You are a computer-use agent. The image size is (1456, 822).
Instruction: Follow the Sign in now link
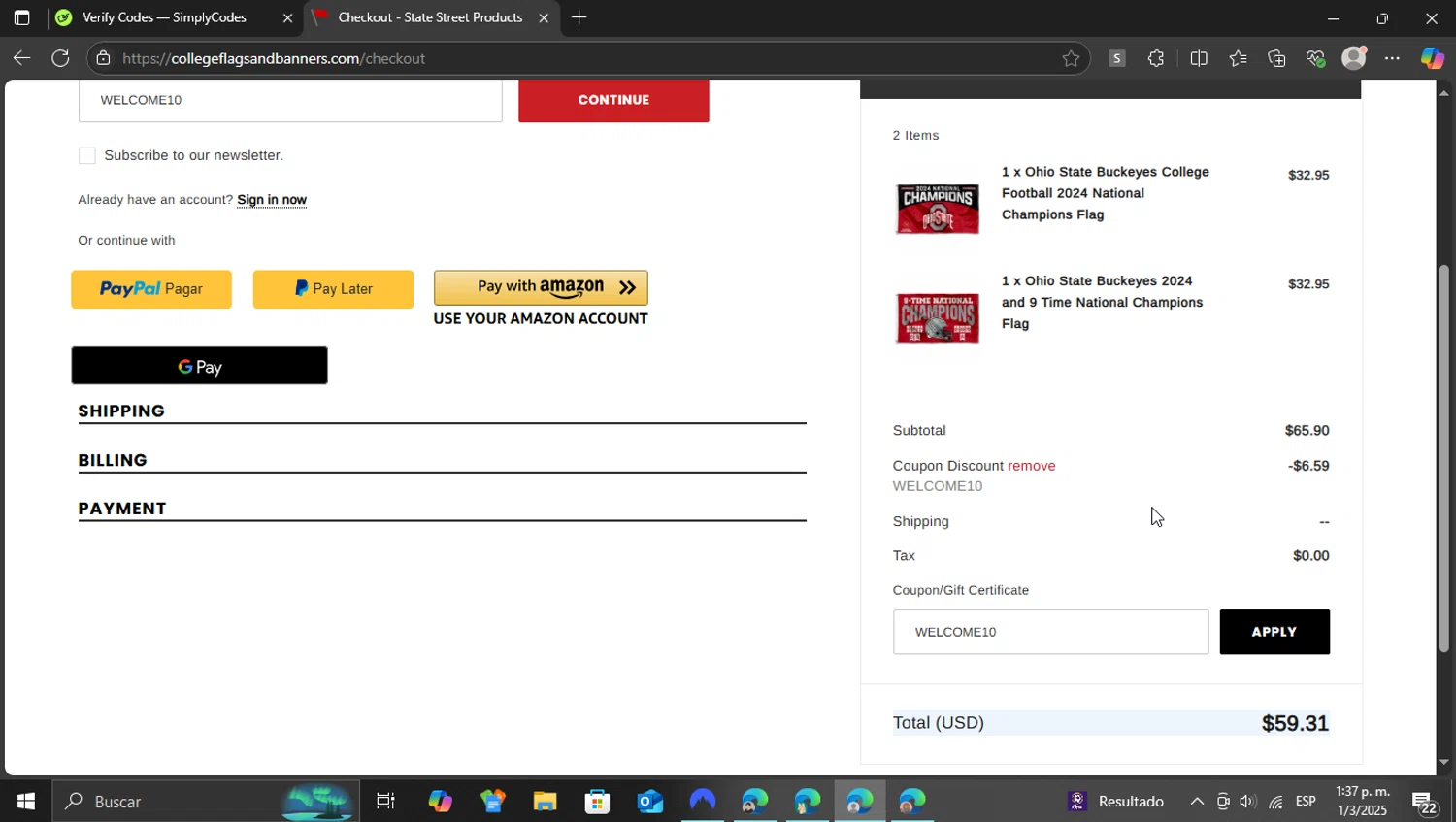pyautogui.click(x=272, y=200)
